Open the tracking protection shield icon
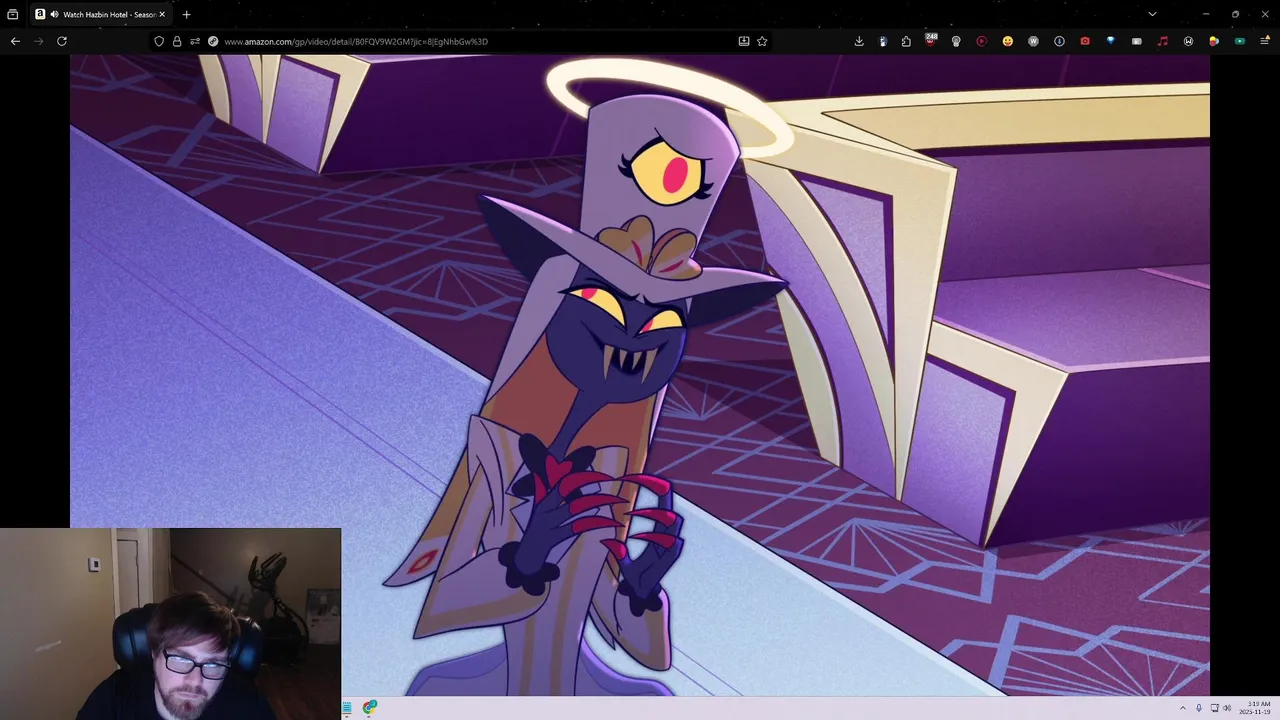This screenshot has height=720, width=1280. click(x=159, y=41)
